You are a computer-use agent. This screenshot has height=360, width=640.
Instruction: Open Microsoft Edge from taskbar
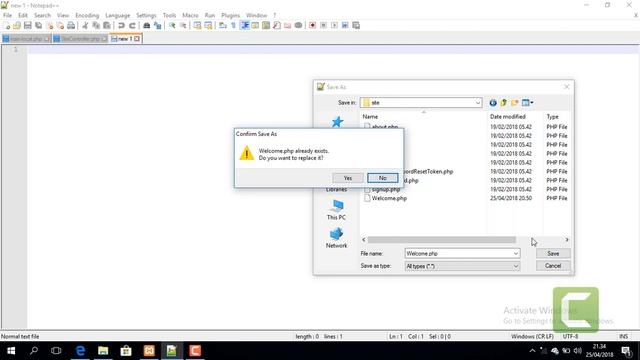(80, 351)
